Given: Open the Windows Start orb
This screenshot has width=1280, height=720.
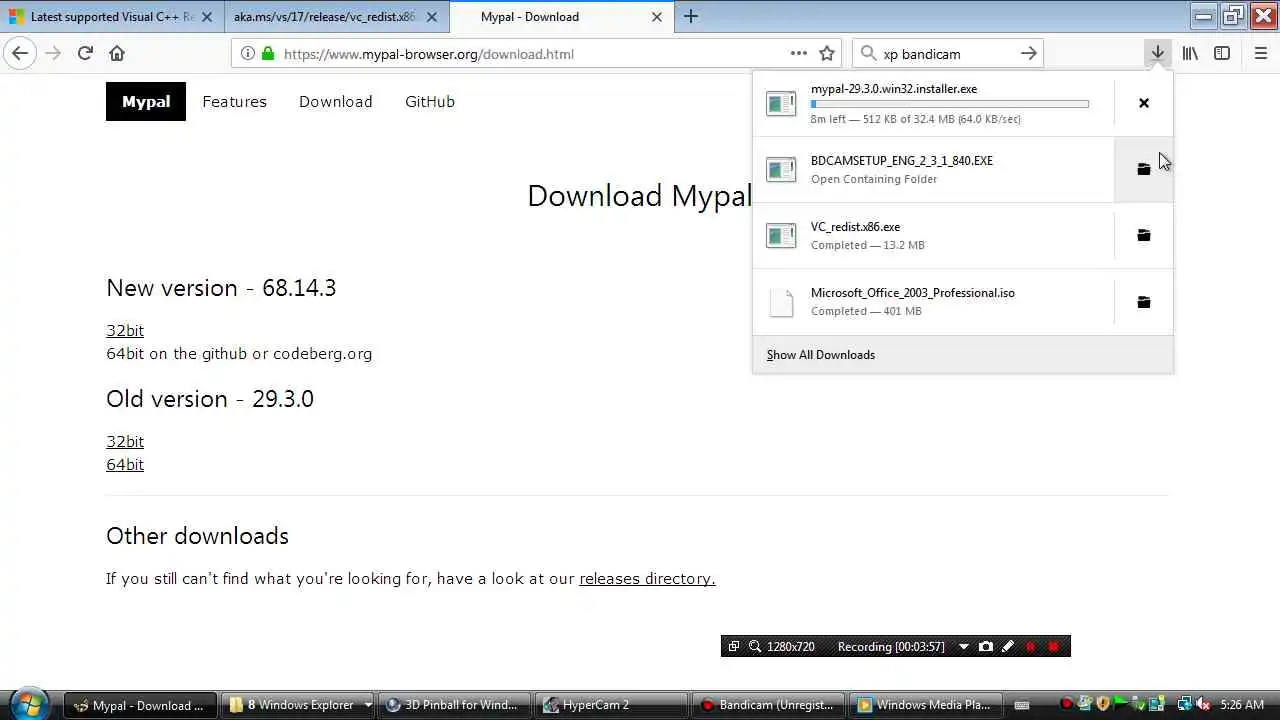Looking at the screenshot, I should pos(28,703).
